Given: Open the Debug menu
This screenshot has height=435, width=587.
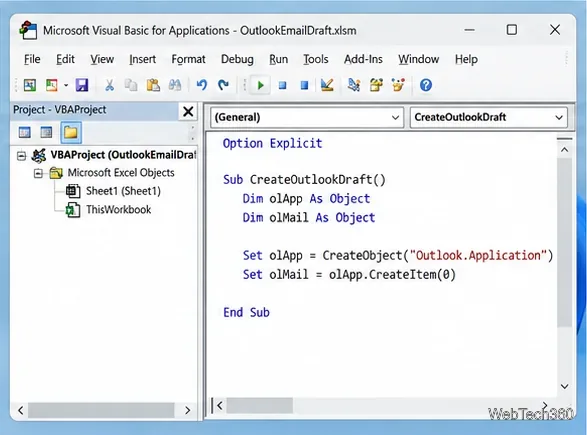Looking at the screenshot, I should pos(237,59).
